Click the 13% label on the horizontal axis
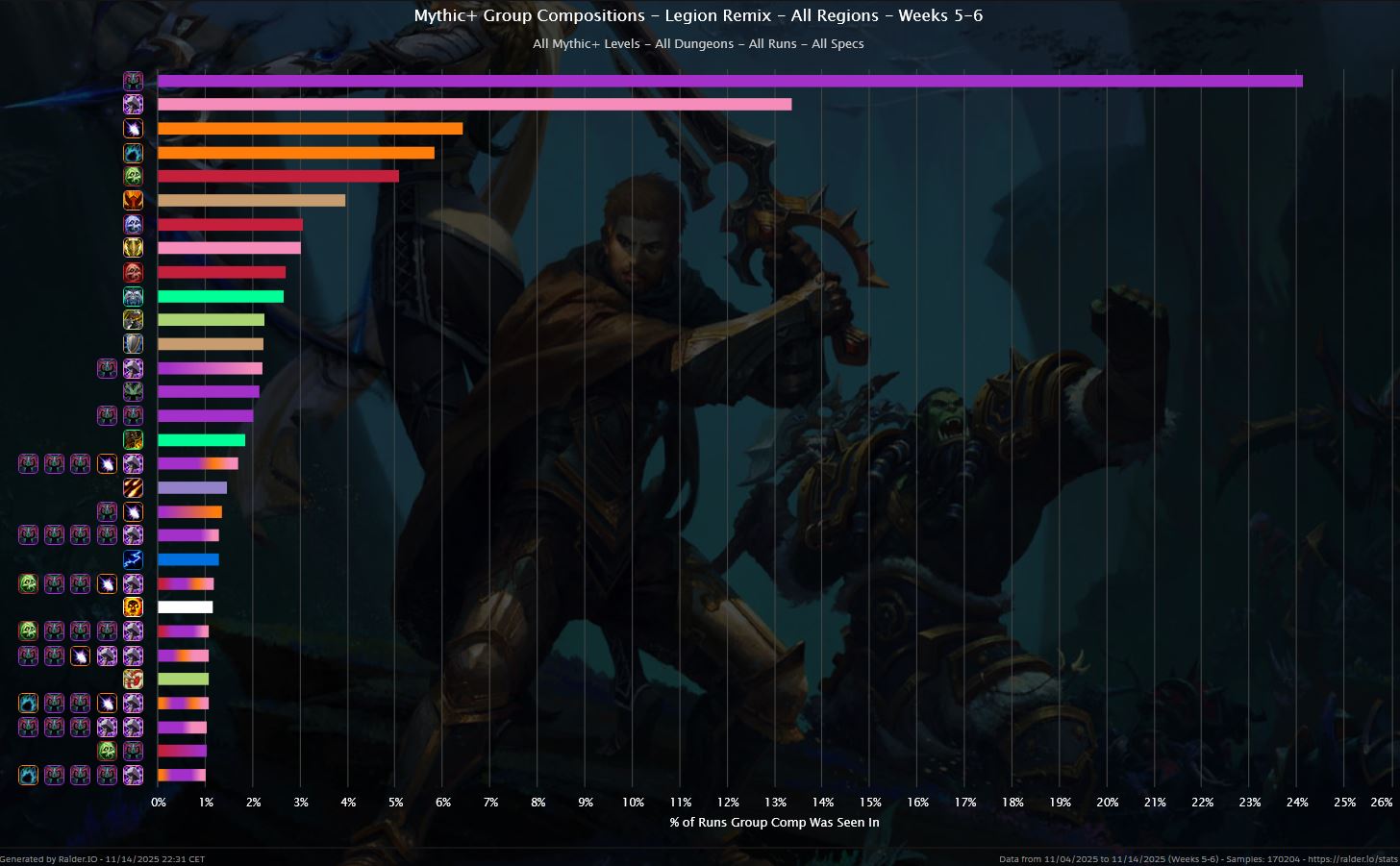Screen dimensions: 1400x866 (775, 802)
